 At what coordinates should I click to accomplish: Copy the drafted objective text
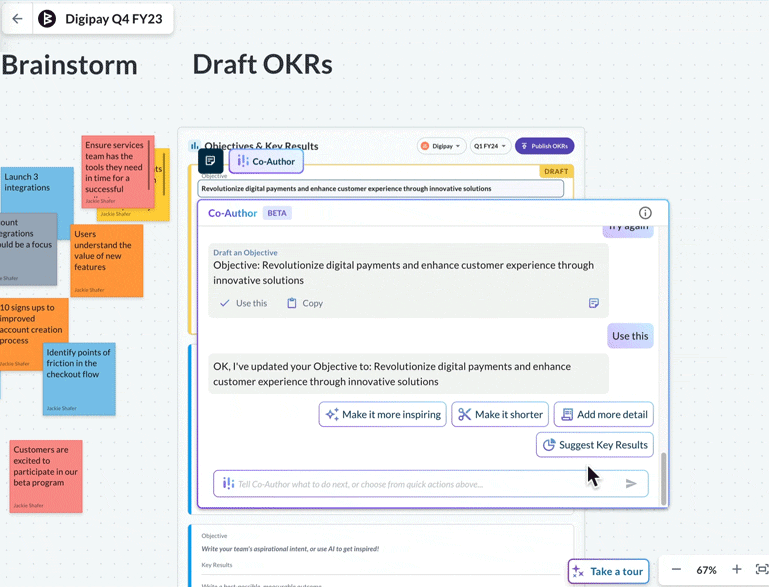pos(305,303)
